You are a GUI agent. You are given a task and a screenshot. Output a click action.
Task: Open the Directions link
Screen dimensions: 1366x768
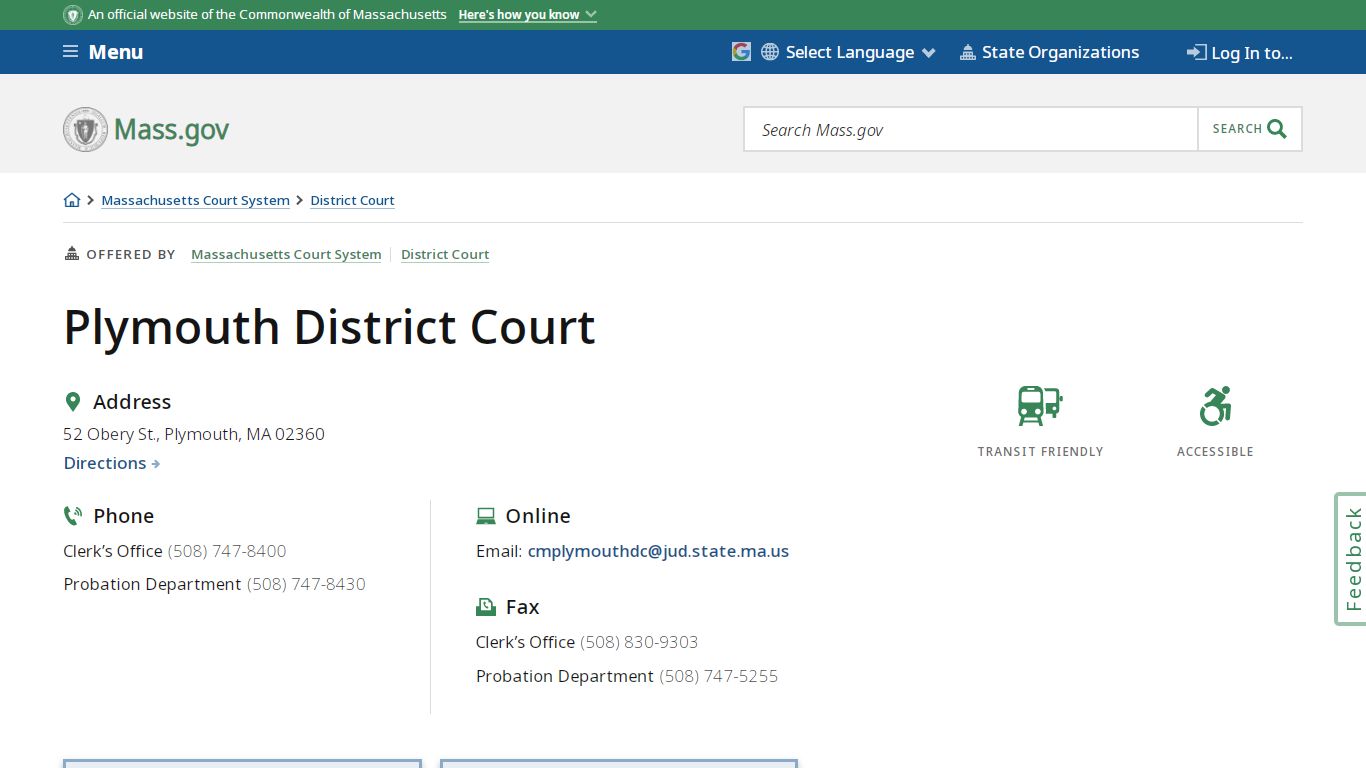click(112, 463)
